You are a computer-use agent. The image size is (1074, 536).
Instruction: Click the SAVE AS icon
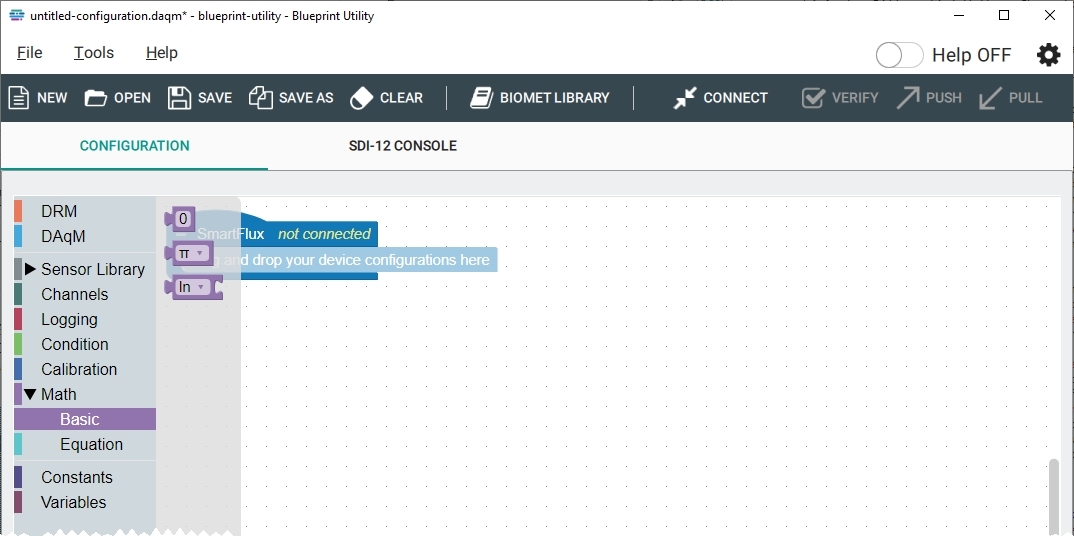tap(261, 98)
